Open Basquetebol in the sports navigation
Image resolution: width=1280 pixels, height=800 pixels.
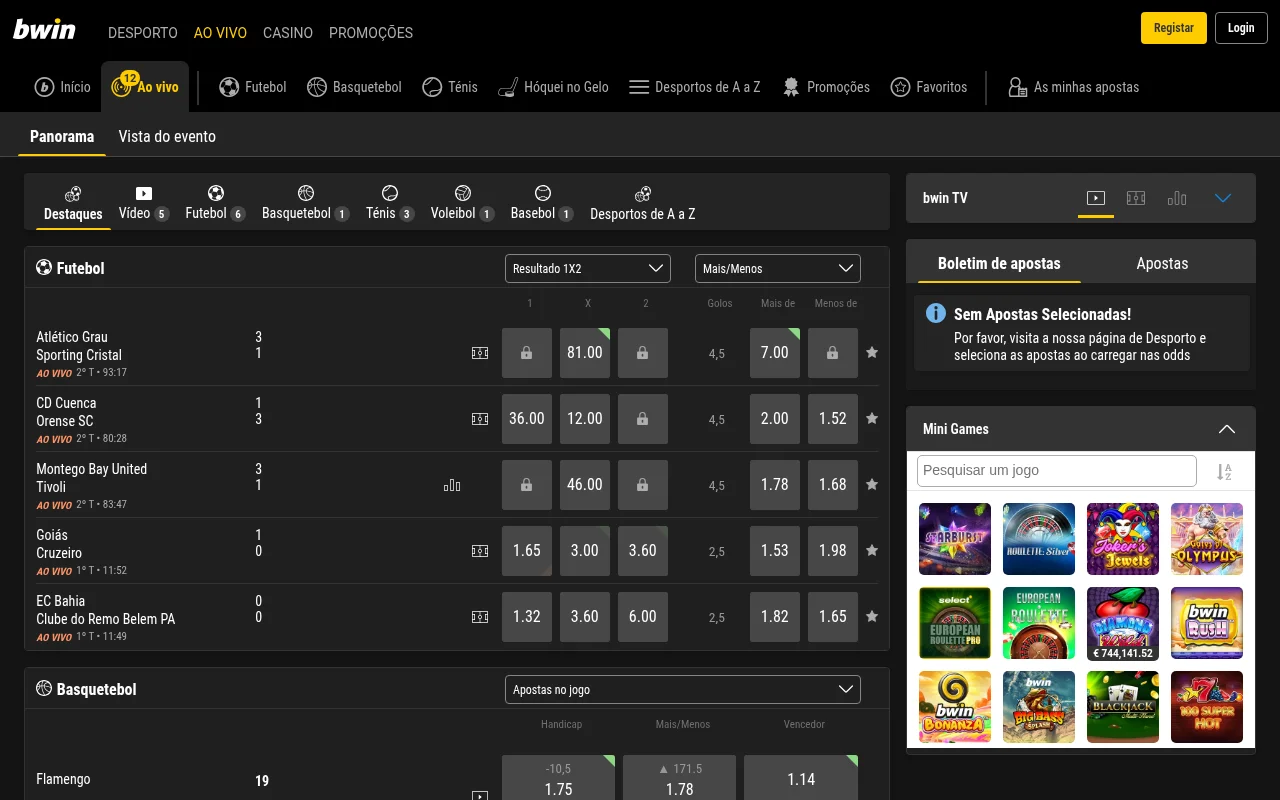(x=354, y=87)
